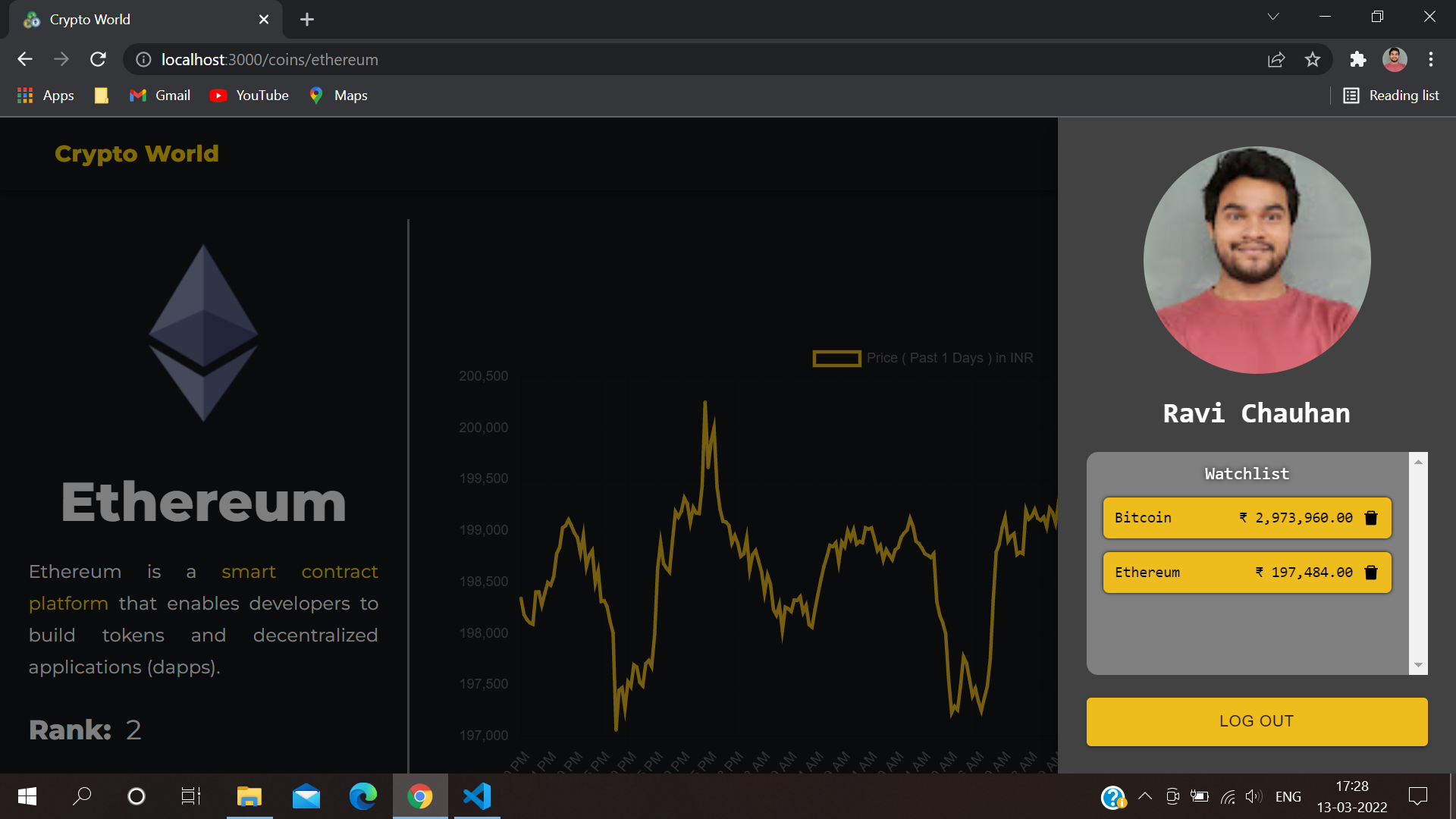
Task: Click the Crypto World logo title
Action: [x=136, y=154]
